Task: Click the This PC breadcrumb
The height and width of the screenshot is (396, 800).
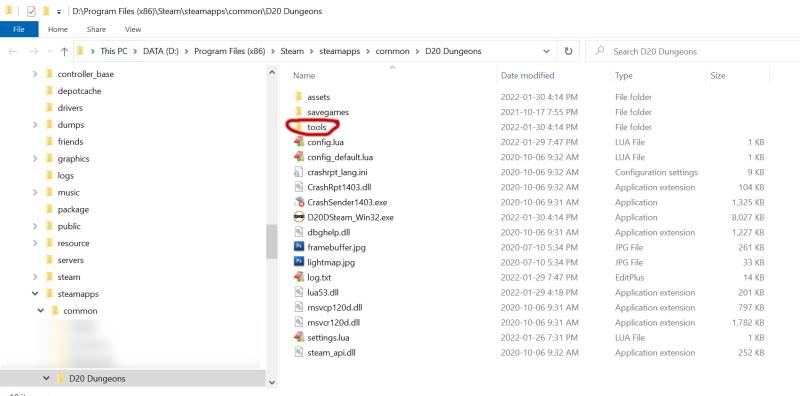Action: click(114, 51)
